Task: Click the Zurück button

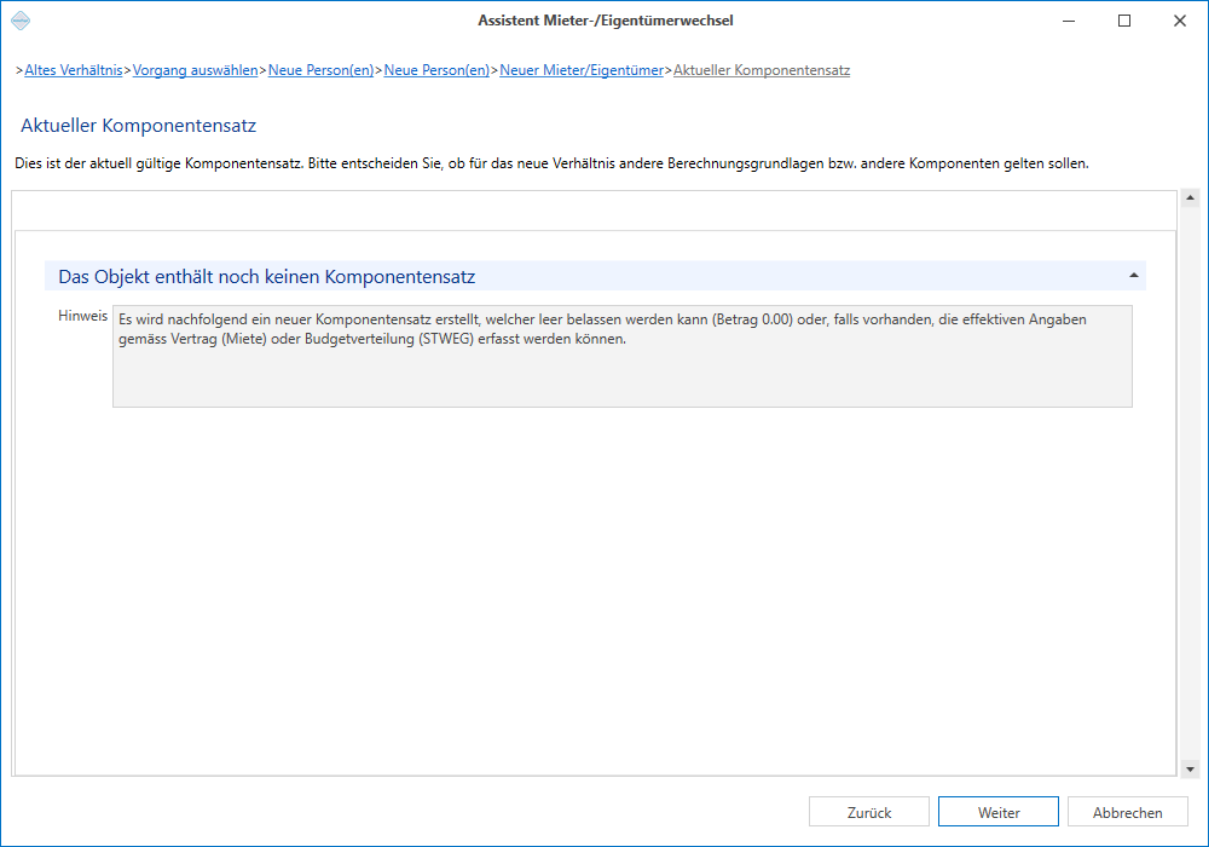Action: coord(869,812)
